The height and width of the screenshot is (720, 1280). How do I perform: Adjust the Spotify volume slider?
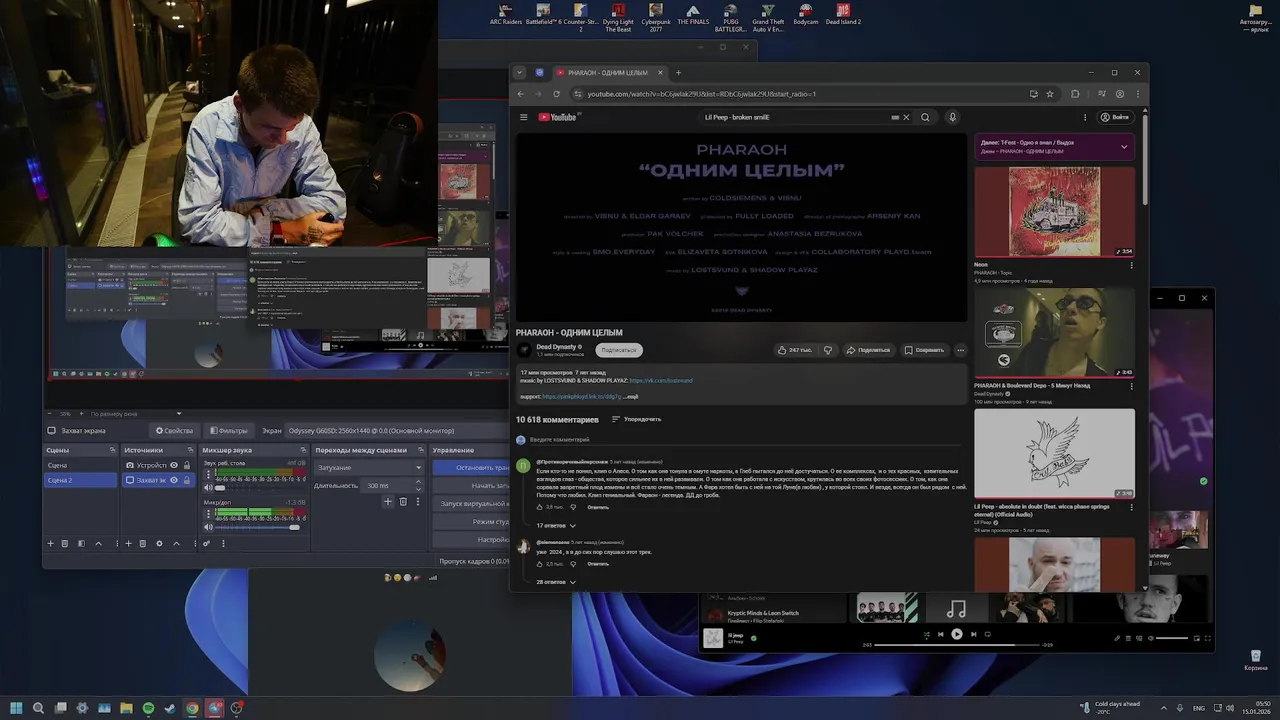(x=1172, y=638)
